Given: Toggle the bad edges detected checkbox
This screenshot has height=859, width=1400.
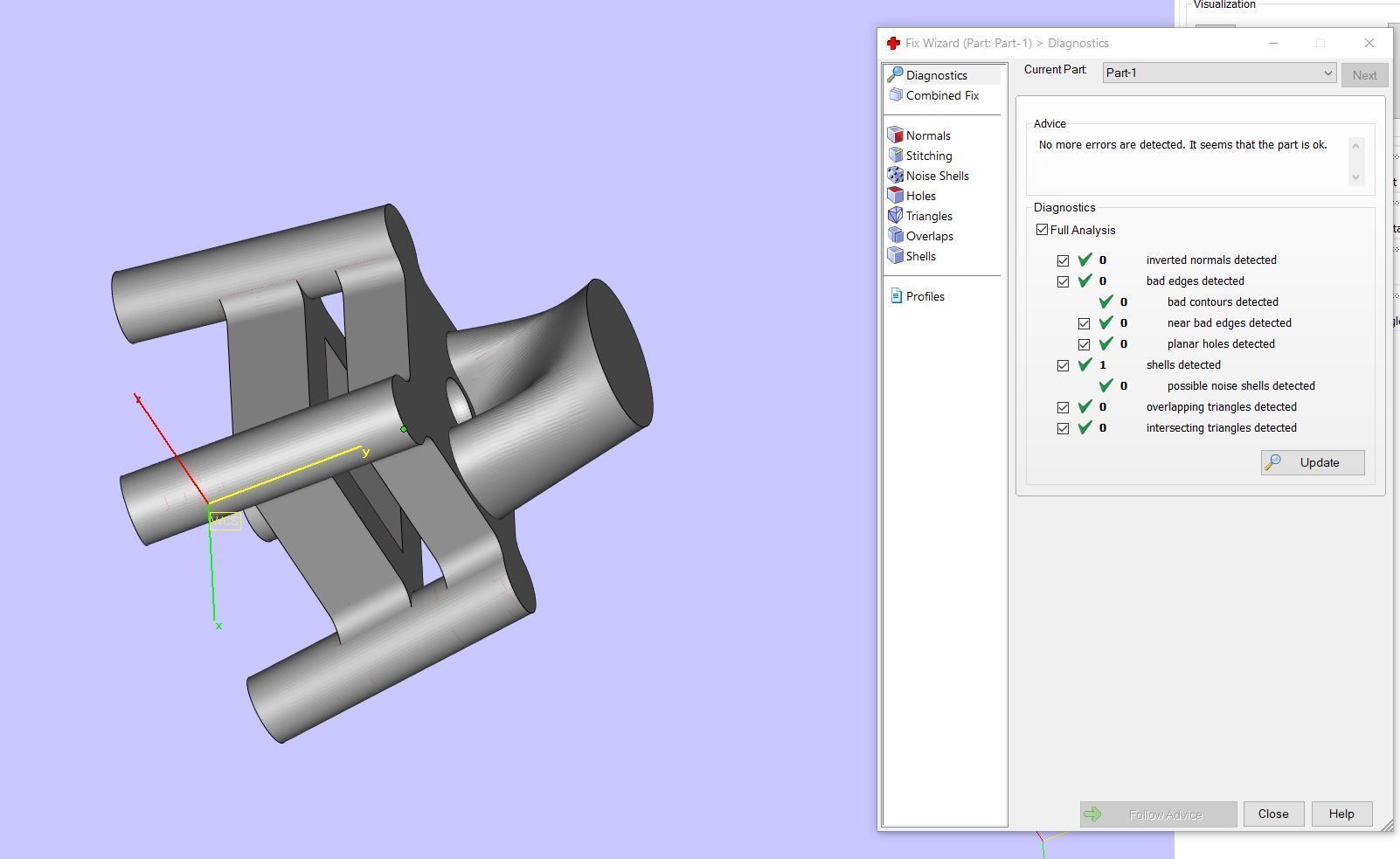Looking at the screenshot, I should point(1063,281).
